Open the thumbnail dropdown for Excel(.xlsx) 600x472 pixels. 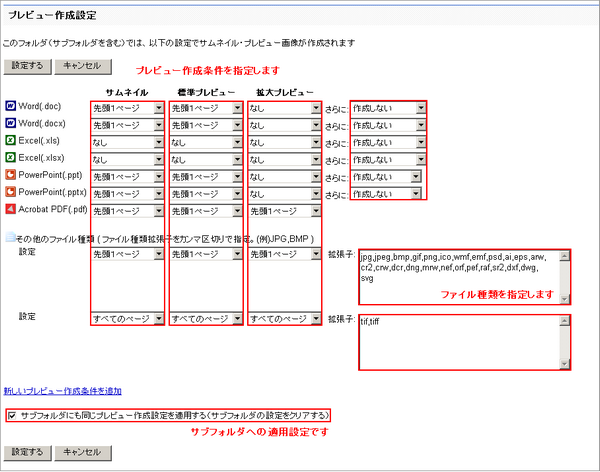pos(128,160)
